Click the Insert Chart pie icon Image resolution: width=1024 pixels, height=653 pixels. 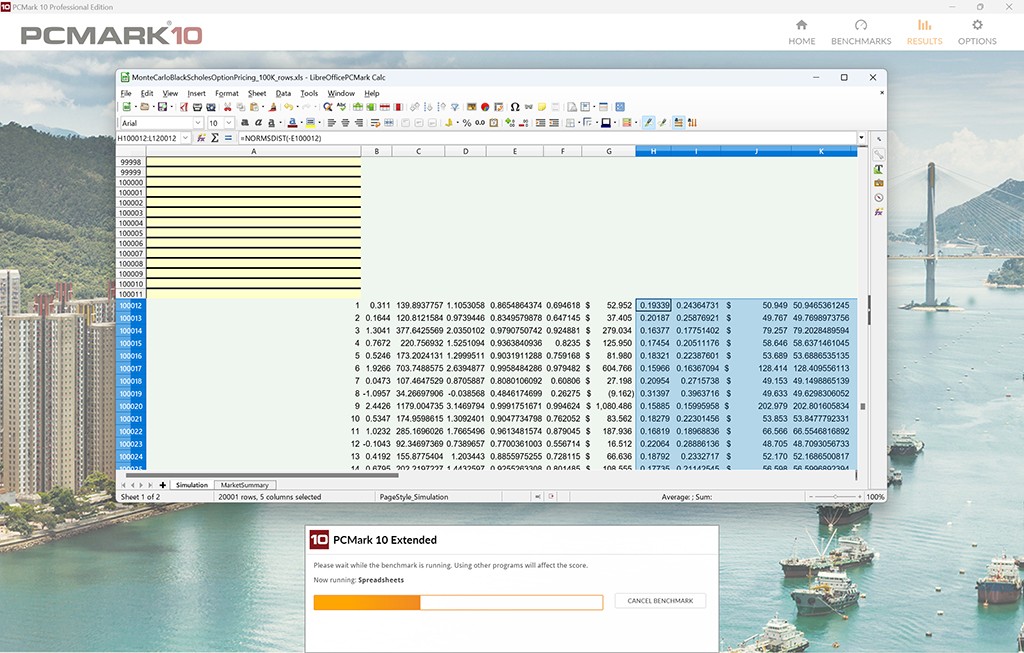click(485, 107)
